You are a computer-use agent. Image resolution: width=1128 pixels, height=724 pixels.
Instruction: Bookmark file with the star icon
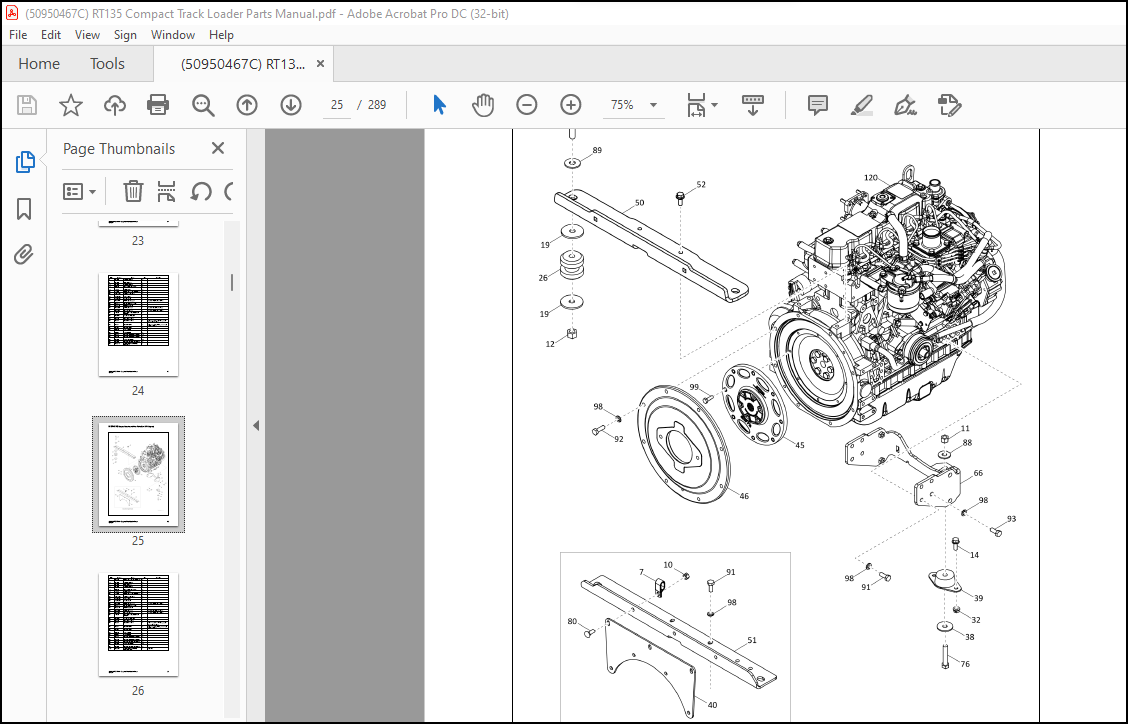pyautogui.click(x=70, y=105)
